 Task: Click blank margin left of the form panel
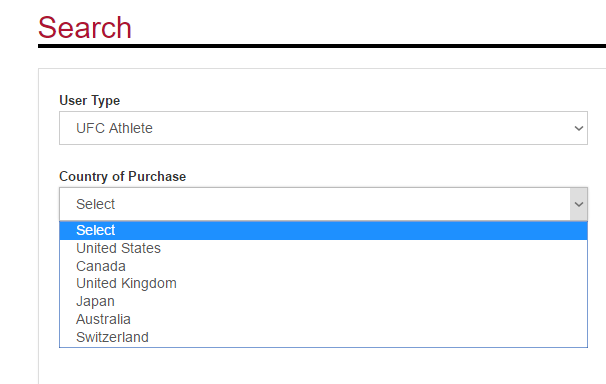(x=19, y=224)
